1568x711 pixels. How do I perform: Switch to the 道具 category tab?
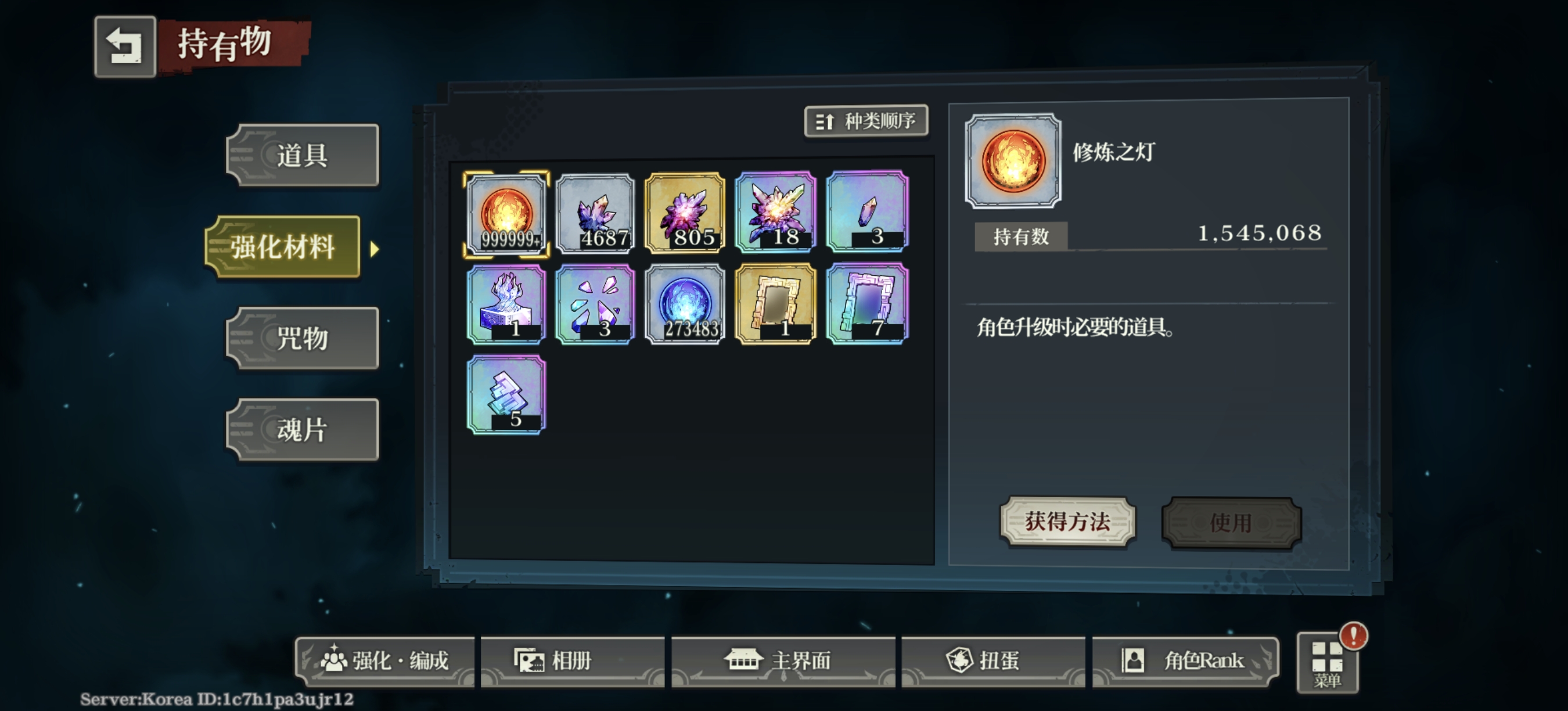(x=303, y=155)
